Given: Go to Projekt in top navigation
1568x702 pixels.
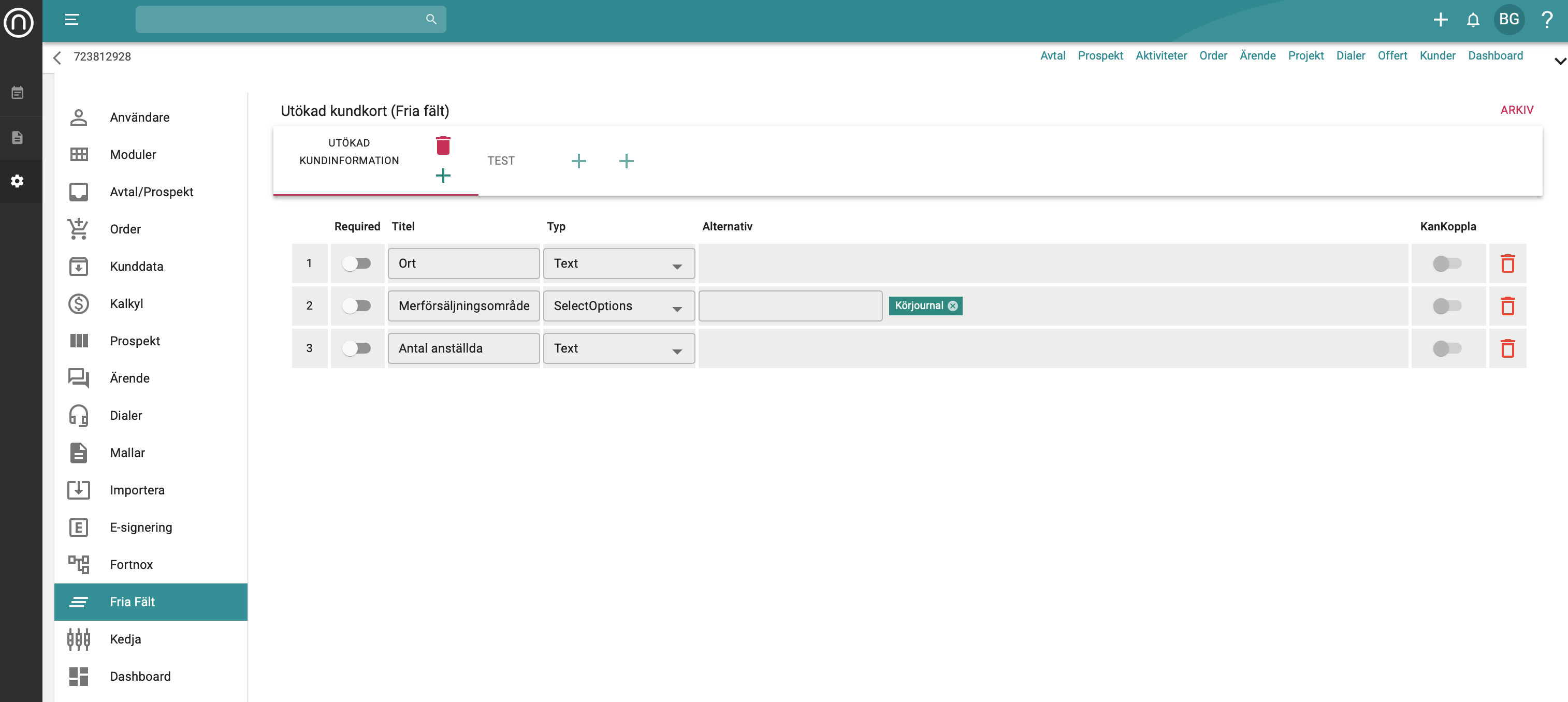Looking at the screenshot, I should pos(1305,55).
